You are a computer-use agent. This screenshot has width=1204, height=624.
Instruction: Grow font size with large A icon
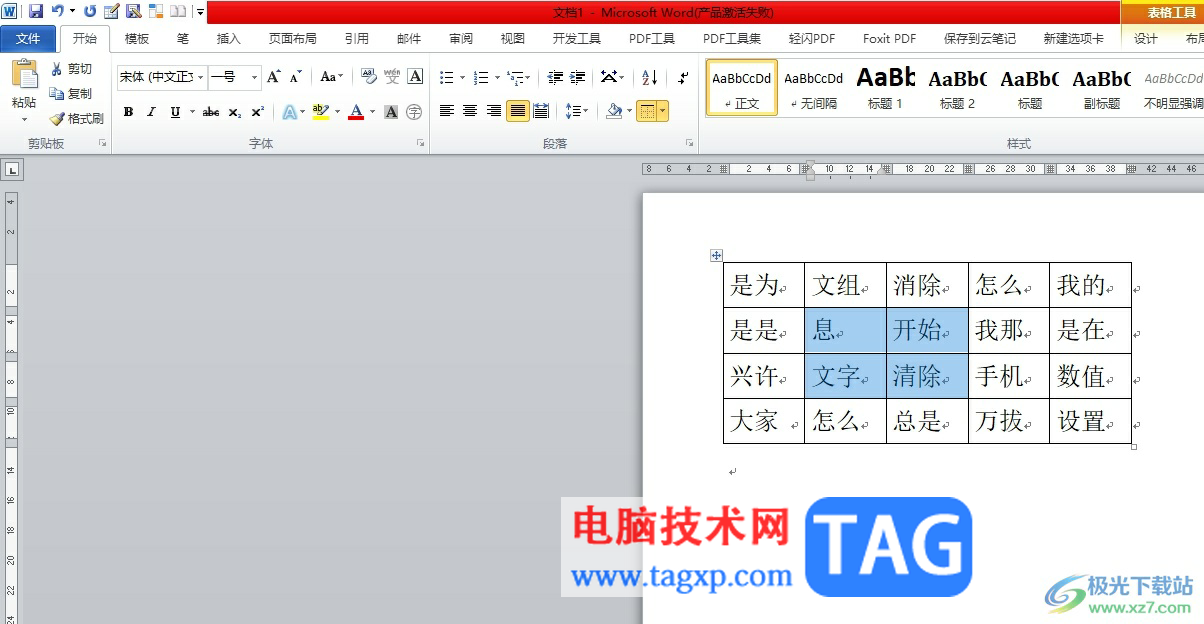click(273, 77)
